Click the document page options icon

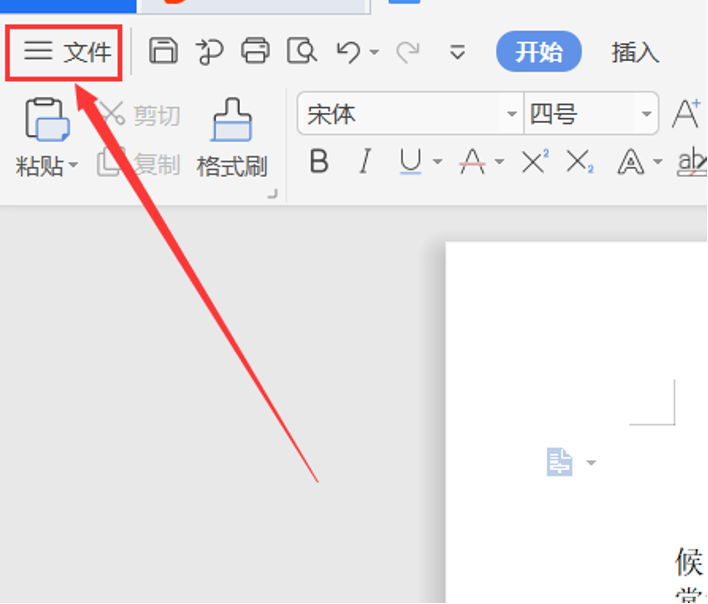click(x=560, y=462)
